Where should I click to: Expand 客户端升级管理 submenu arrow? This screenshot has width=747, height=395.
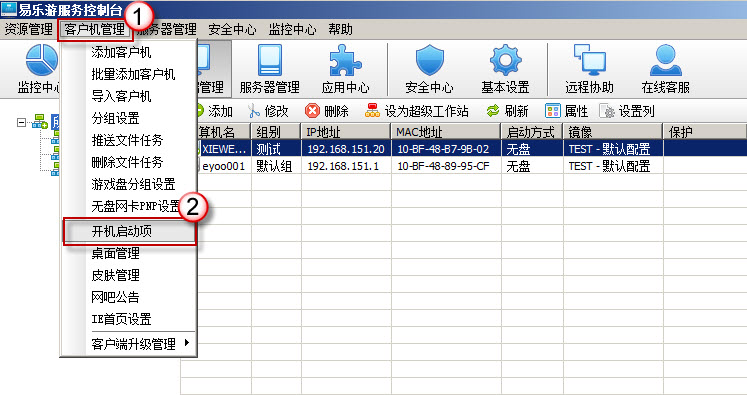point(187,343)
